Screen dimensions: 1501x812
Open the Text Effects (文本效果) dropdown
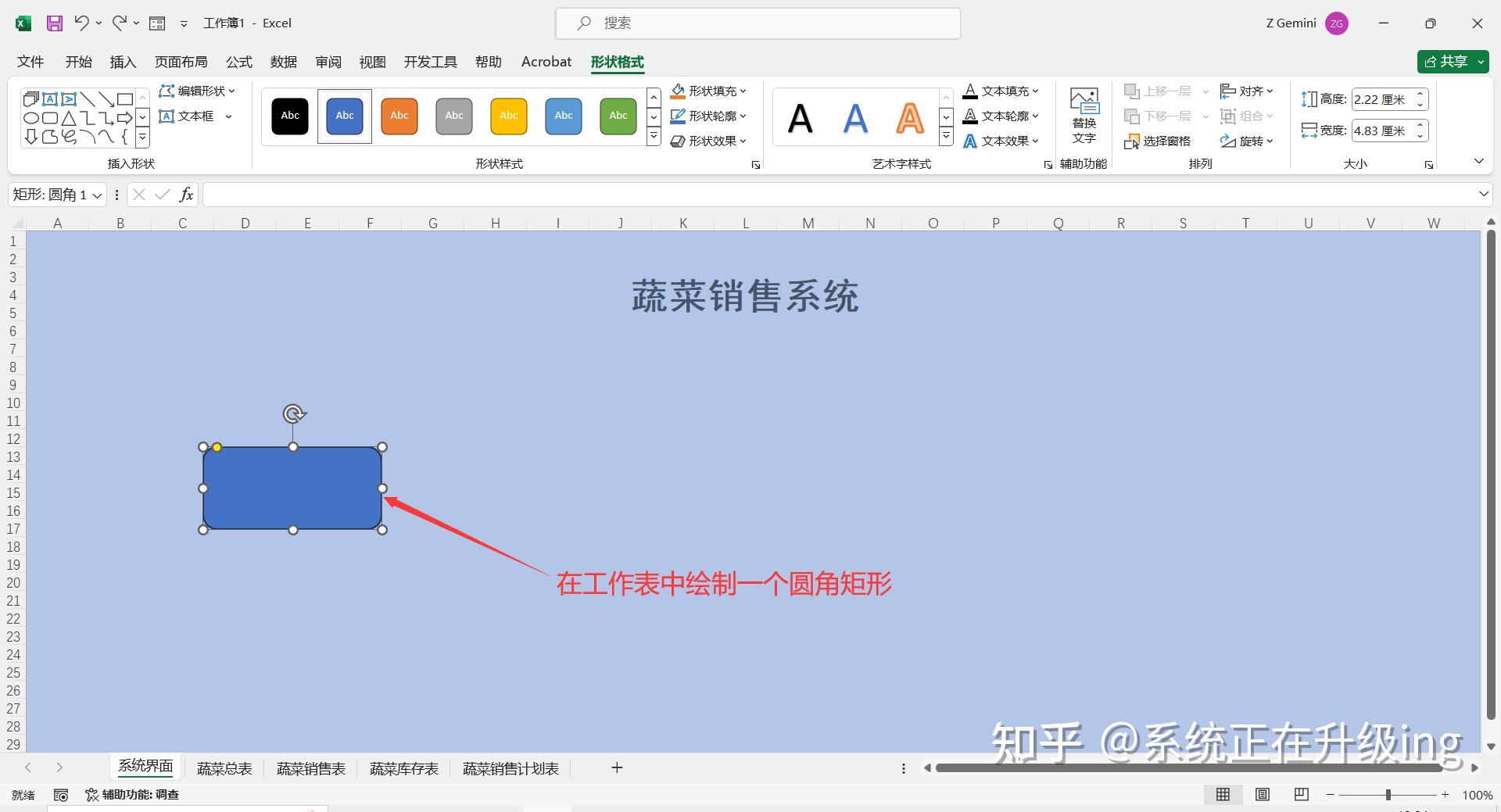coord(1001,141)
